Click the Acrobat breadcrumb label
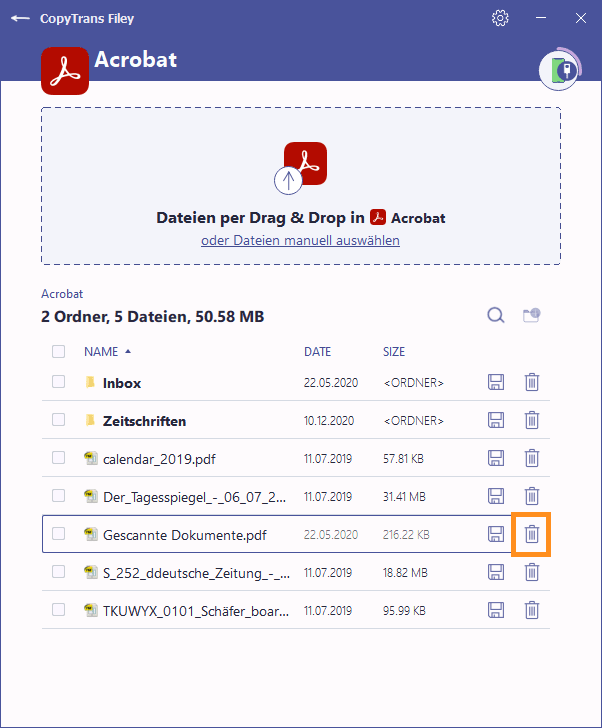The image size is (602, 728). click(x=62, y=294)
